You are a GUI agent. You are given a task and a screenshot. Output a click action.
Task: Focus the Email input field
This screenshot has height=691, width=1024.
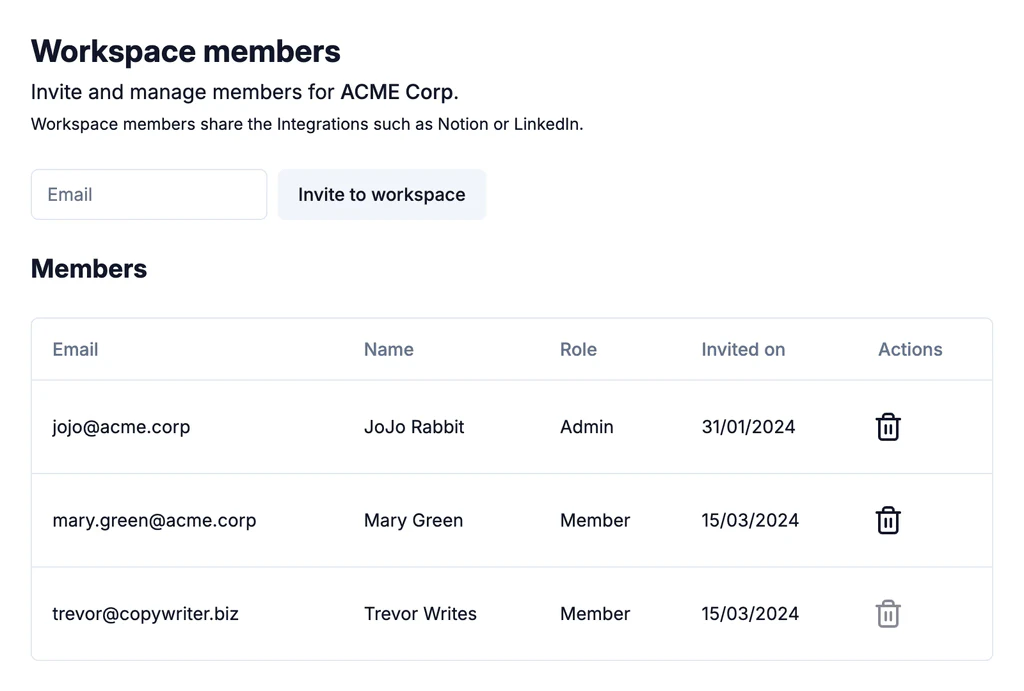149,194
